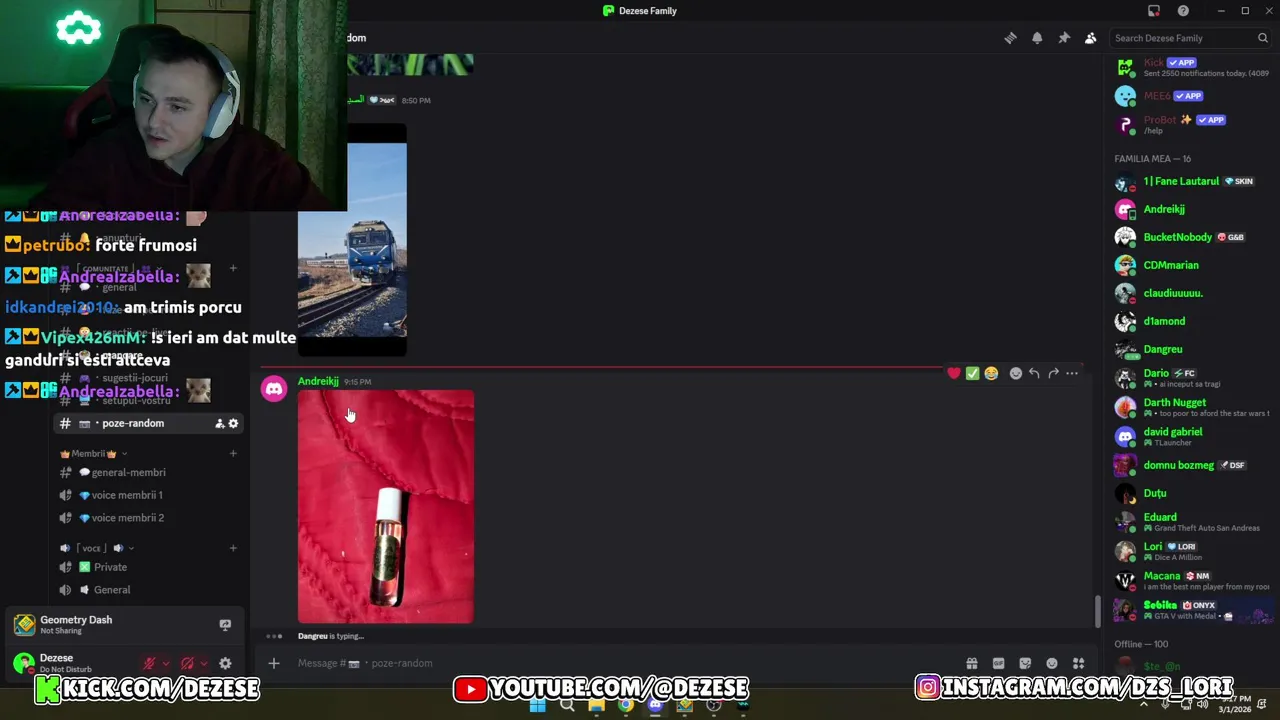The image size is (1280, 720).
Task: Open Add Reaction smiley on message toolbar
Action: coord(1016,373)
